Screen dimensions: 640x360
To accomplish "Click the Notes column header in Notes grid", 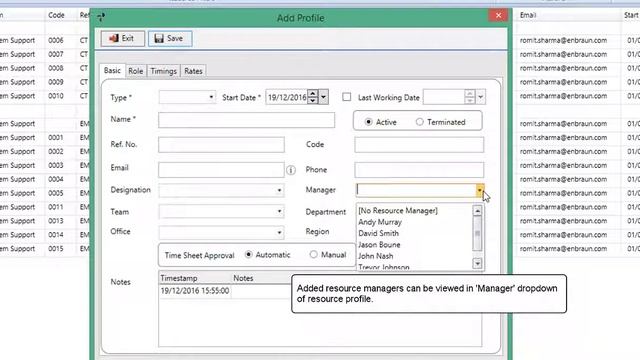I will coord(243,278).
